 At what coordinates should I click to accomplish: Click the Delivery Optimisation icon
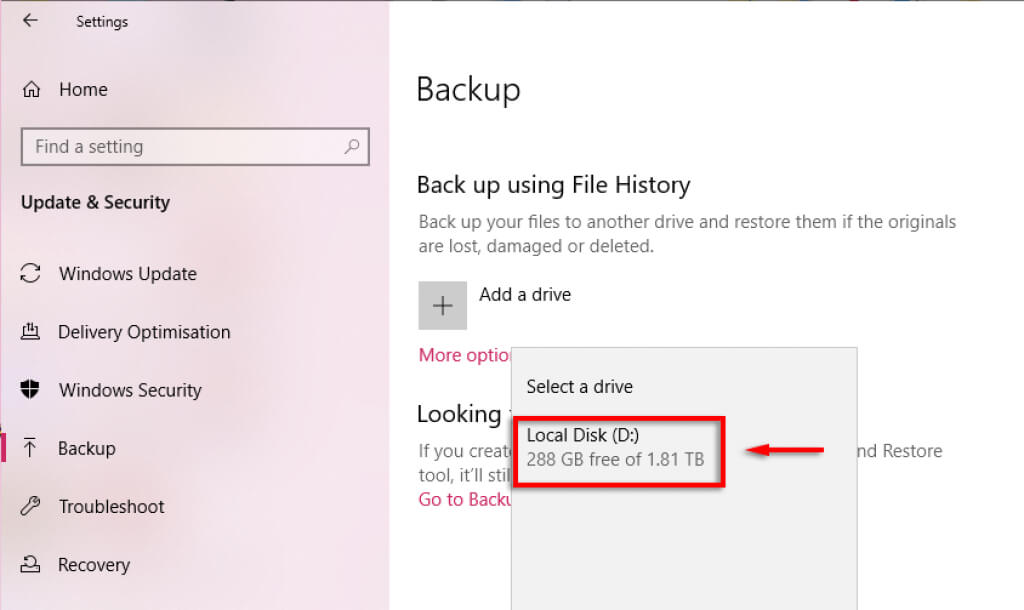coord(31,331)
